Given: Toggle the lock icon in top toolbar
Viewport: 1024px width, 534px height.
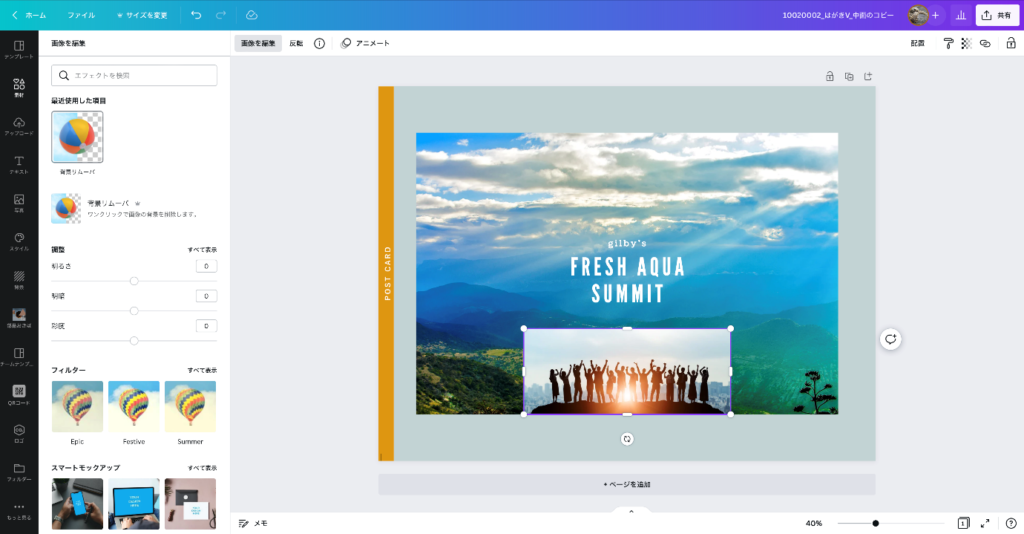Looking at the screenshot, I should pyautogui.click(x=1011, y=43).
